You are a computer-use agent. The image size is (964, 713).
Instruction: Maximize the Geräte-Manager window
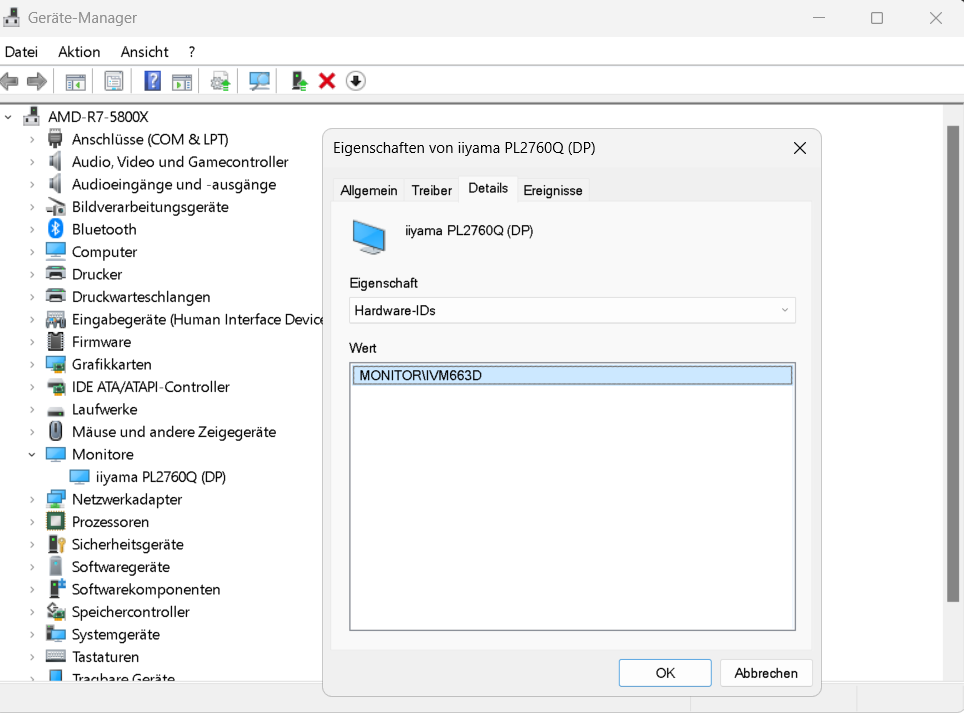tap(877, 18)
